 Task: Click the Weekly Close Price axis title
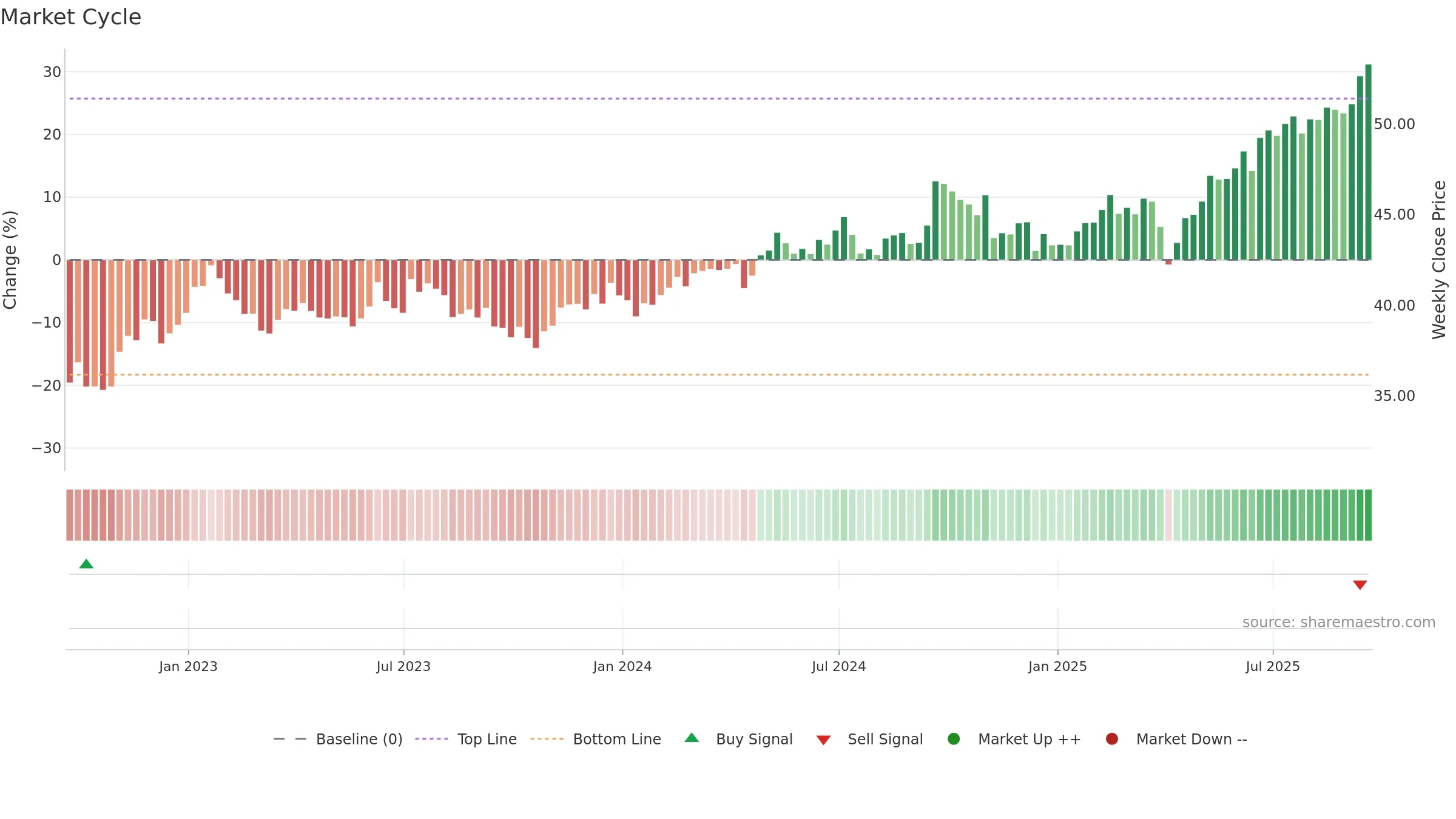pyautogui.click(x=1439, y=260)
